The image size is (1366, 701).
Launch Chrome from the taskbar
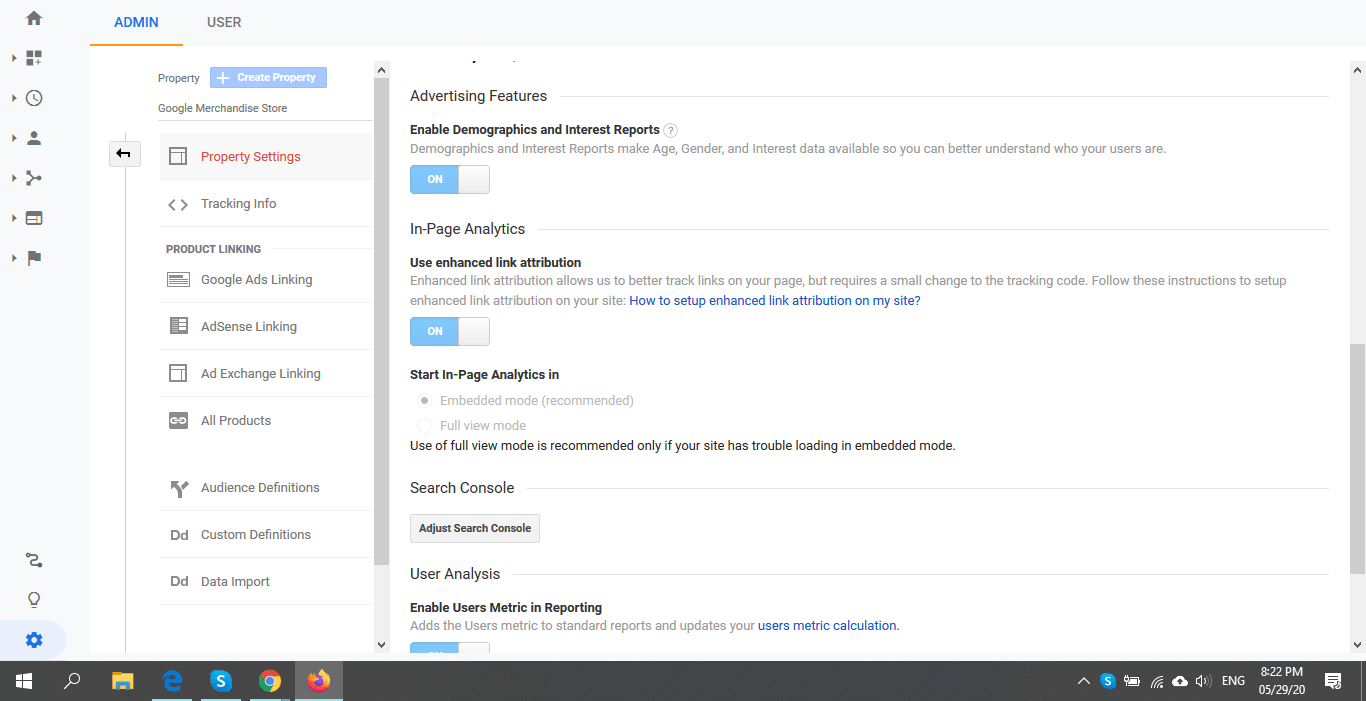[270, 680]
